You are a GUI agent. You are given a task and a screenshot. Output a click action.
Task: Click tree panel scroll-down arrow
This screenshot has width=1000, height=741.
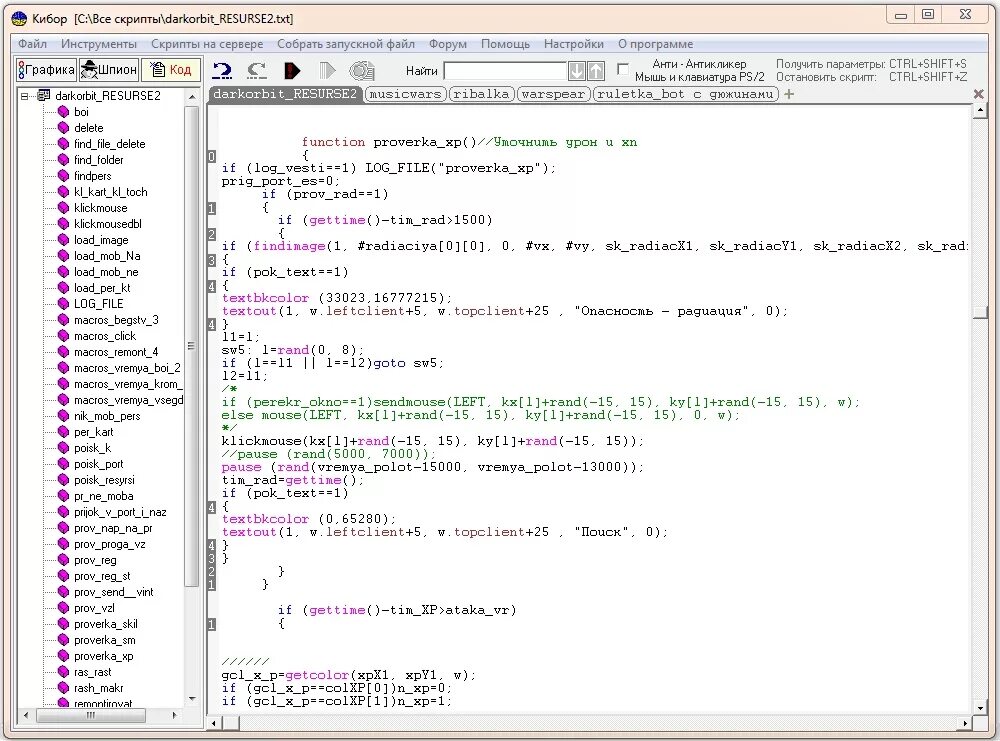192,699
